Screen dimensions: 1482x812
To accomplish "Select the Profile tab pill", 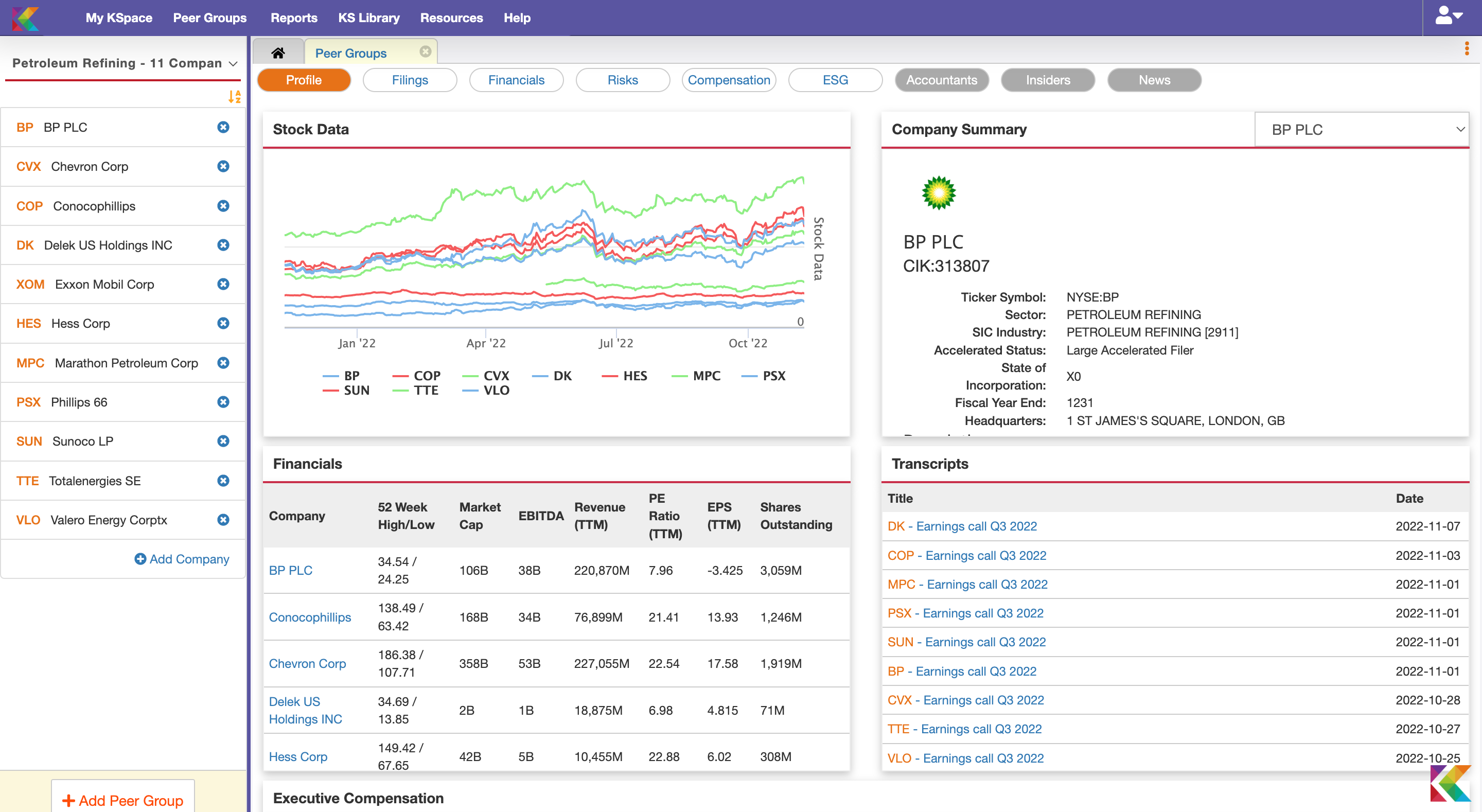I will (x=304, y=80).
